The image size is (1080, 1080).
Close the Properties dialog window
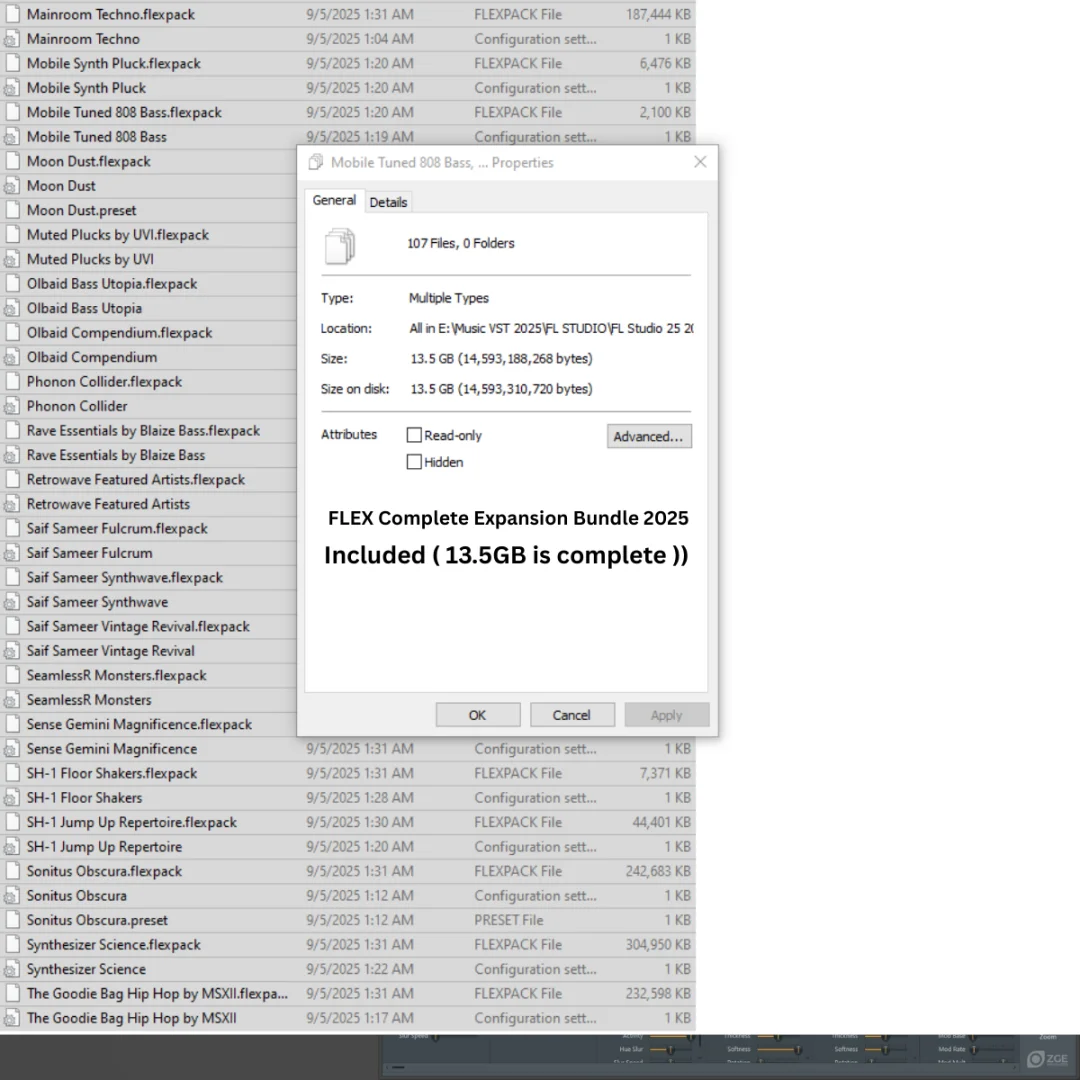(700, 162)
